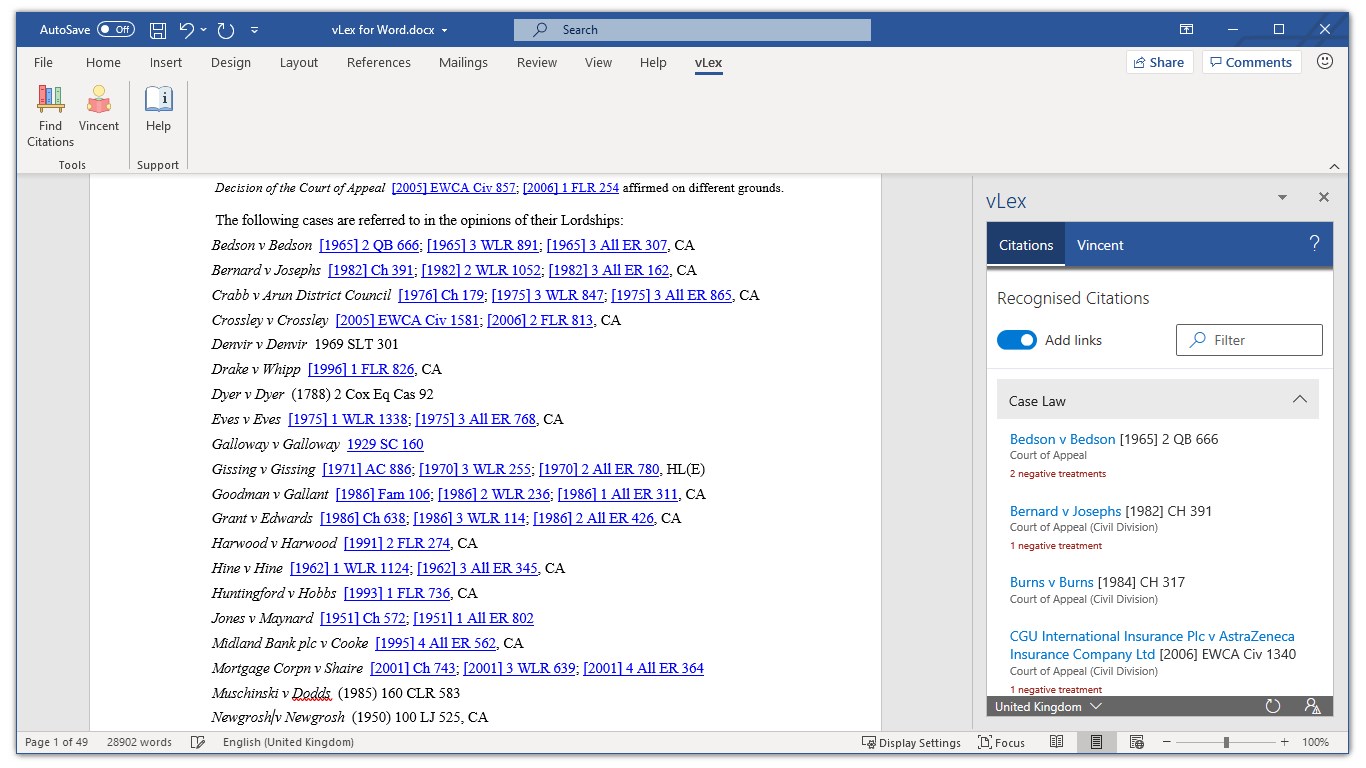Click the Ribbon Display Options icon

1186,30
